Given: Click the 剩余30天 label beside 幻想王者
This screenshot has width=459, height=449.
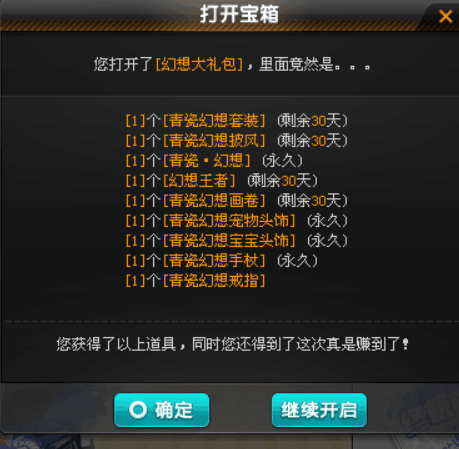Looking at the screenshot, I should [282, 180].
